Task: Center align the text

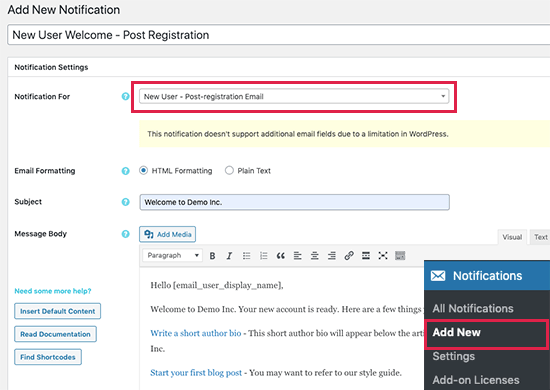Action: tap(315, 256)
